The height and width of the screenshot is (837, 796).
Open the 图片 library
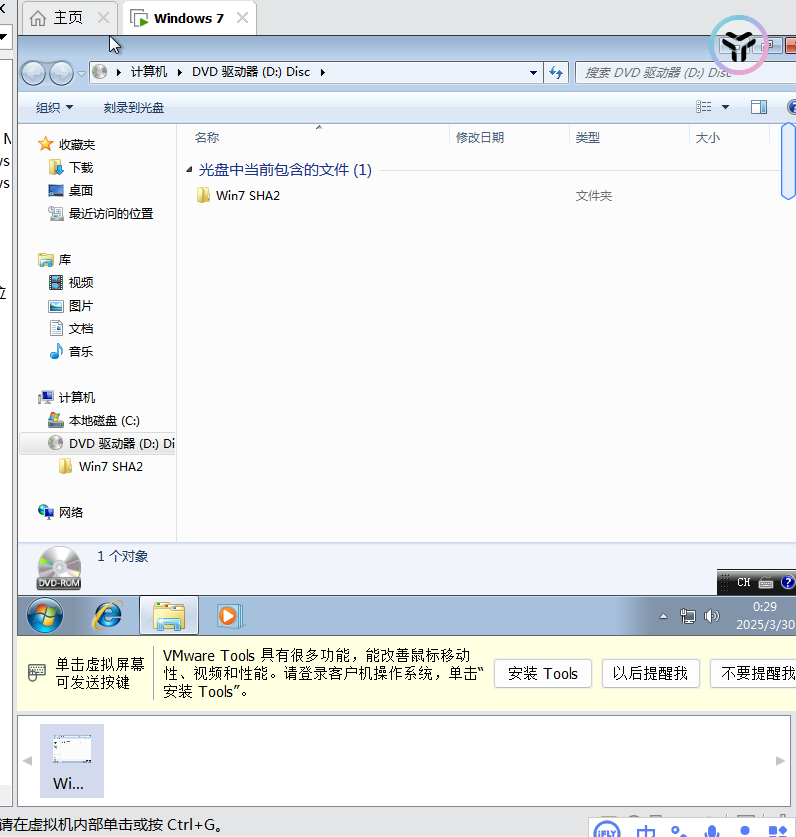[81, 306]
